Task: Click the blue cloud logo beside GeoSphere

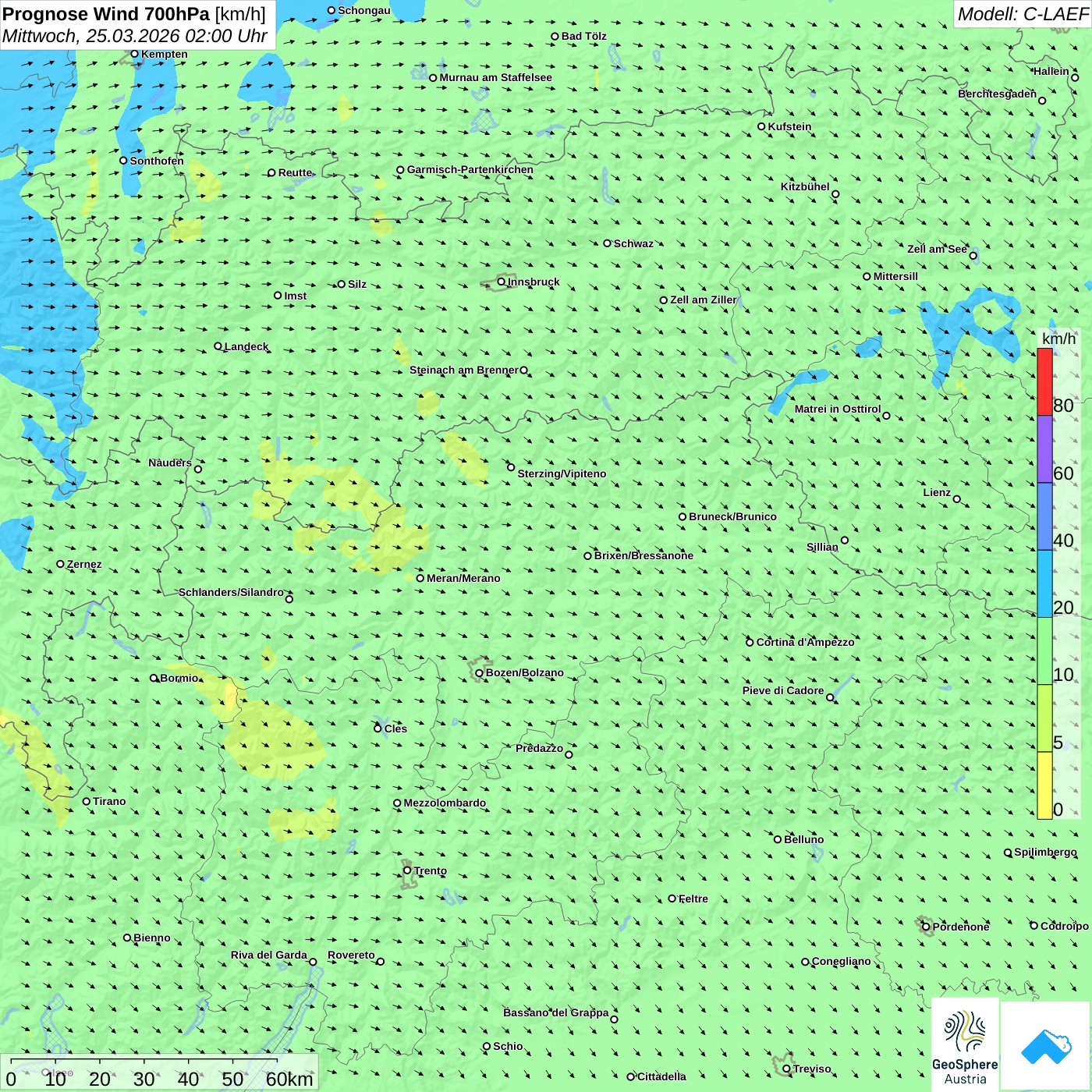Action: pos(1046,1046)
